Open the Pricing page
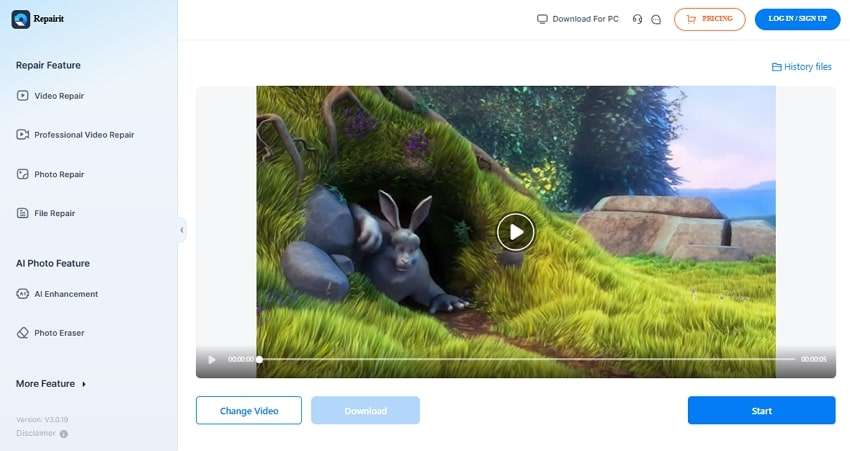This screenshot has height=451, width=850. click(x=710, y=19)
